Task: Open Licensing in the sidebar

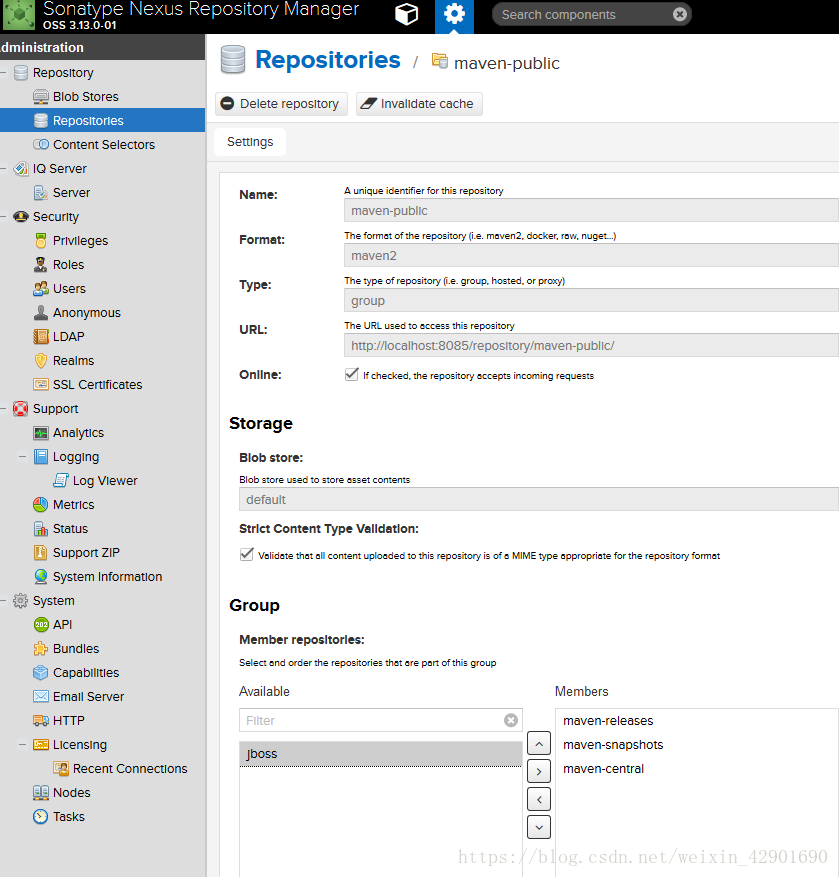Action: 79,744
